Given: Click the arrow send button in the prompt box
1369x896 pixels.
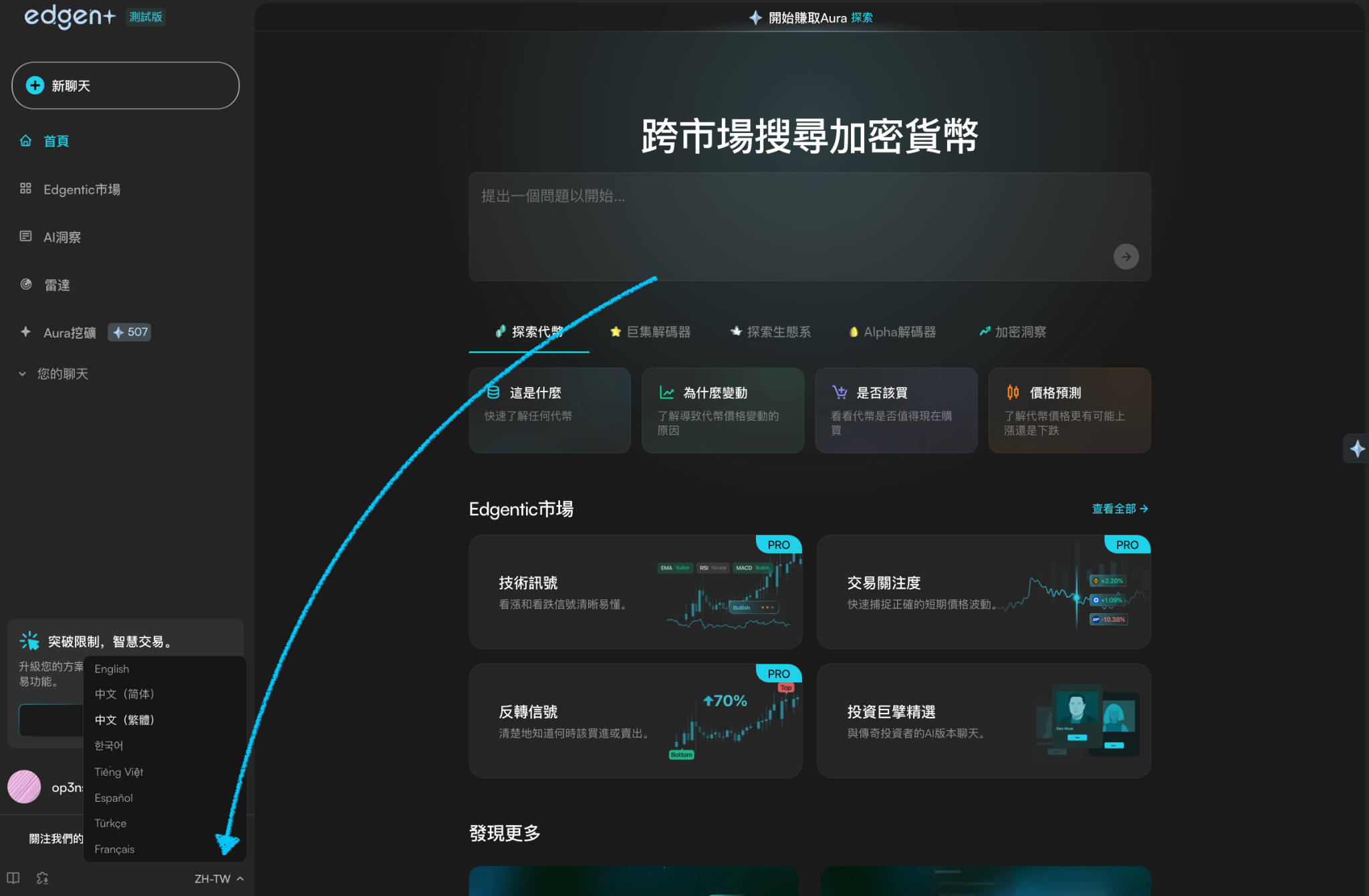Looking at the screenshot, I should (1126, 257).
